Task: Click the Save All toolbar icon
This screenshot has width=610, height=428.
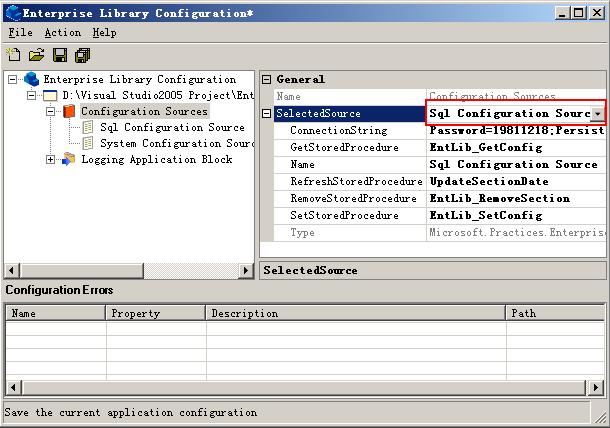Action: pos(82,55)
